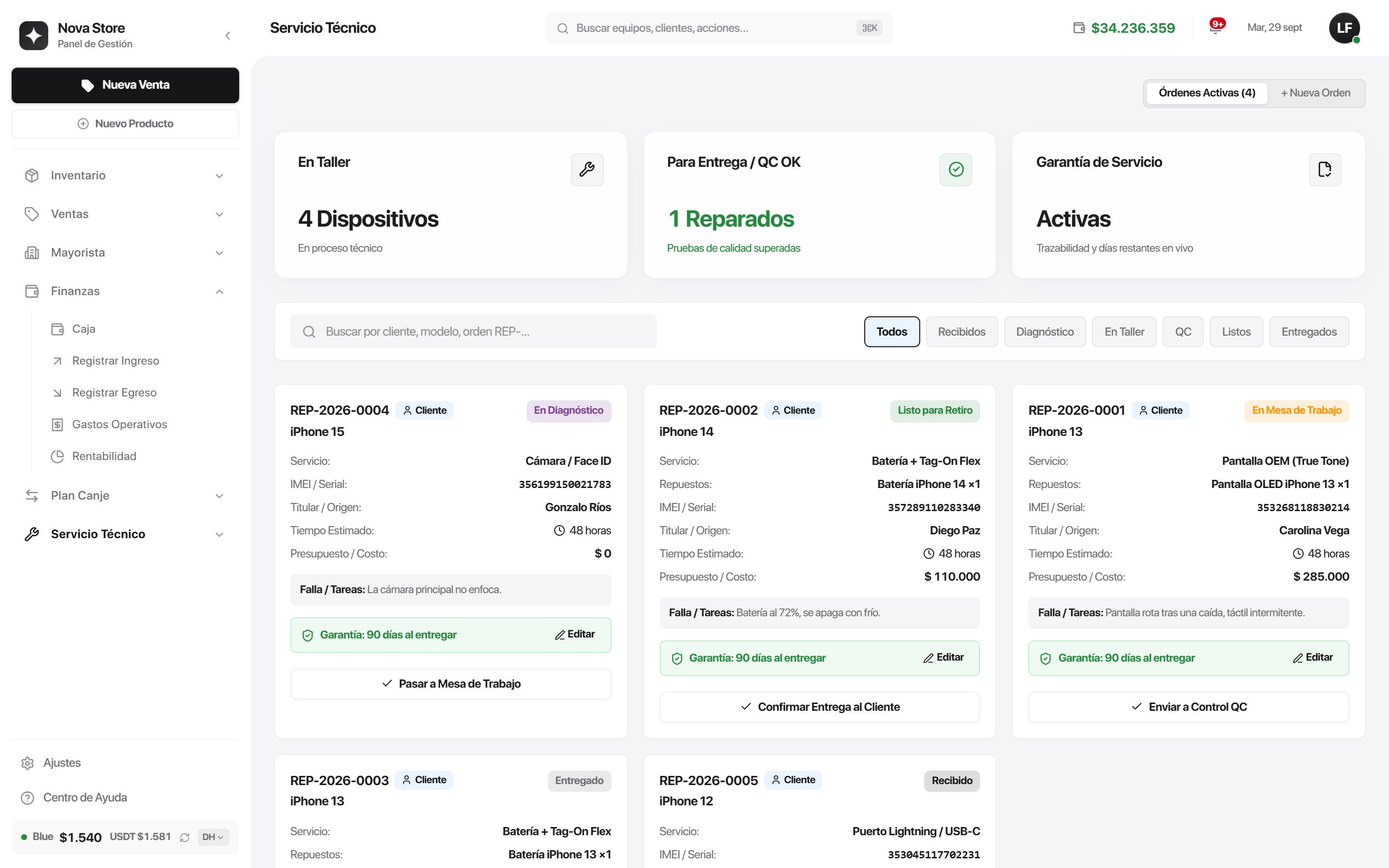Click the Caja register icon in Finanzas
Screen dimensions: 1389x868
[57, 329]
